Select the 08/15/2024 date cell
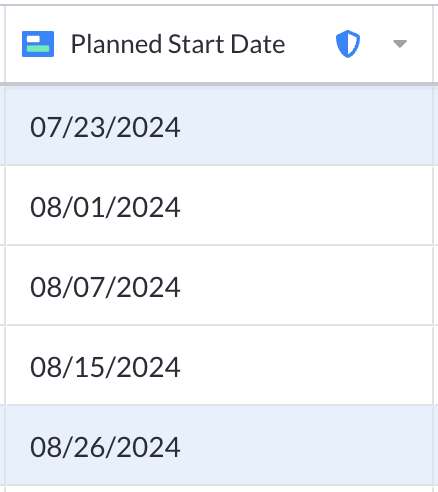This screenshot has height=492, width=438. click(x=219, y=366)
